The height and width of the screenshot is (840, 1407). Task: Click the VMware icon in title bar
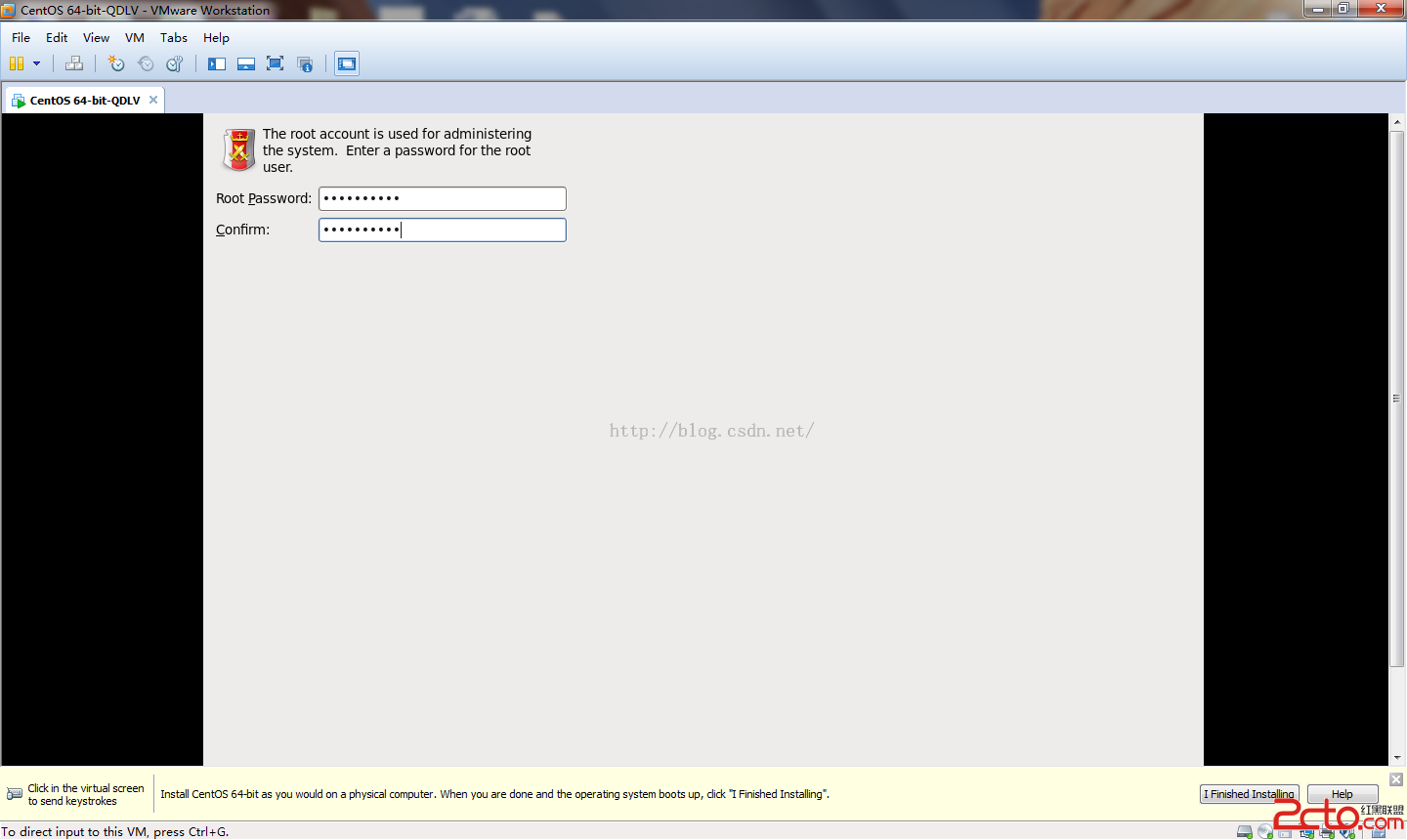[x=9, y=10]
